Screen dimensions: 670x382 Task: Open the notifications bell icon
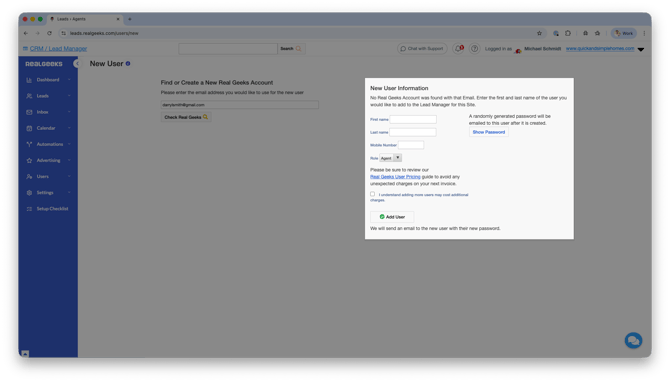tap(458, 49)
